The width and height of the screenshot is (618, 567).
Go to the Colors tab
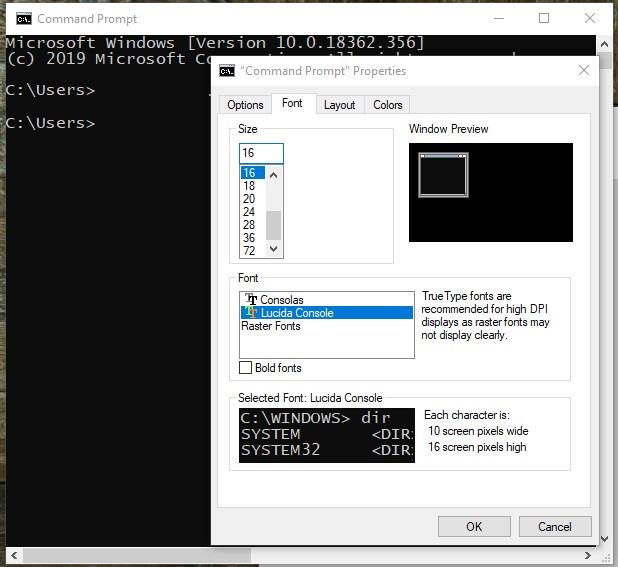[387, 105]
